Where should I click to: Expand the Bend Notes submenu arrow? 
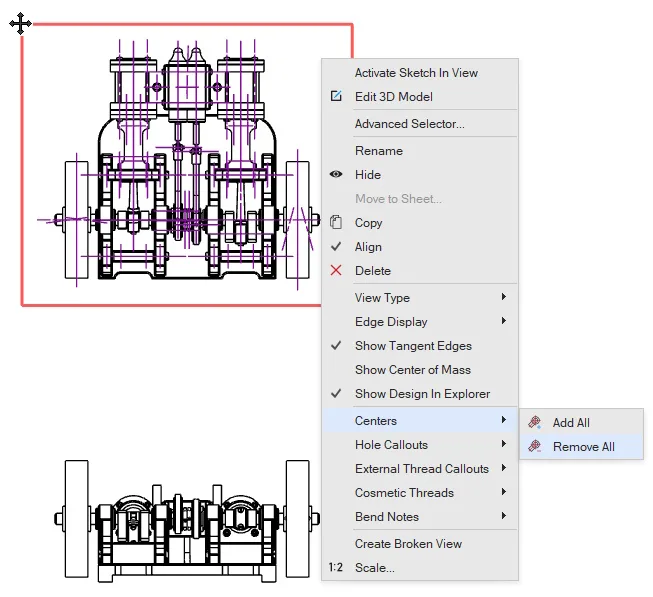point(504,516)
